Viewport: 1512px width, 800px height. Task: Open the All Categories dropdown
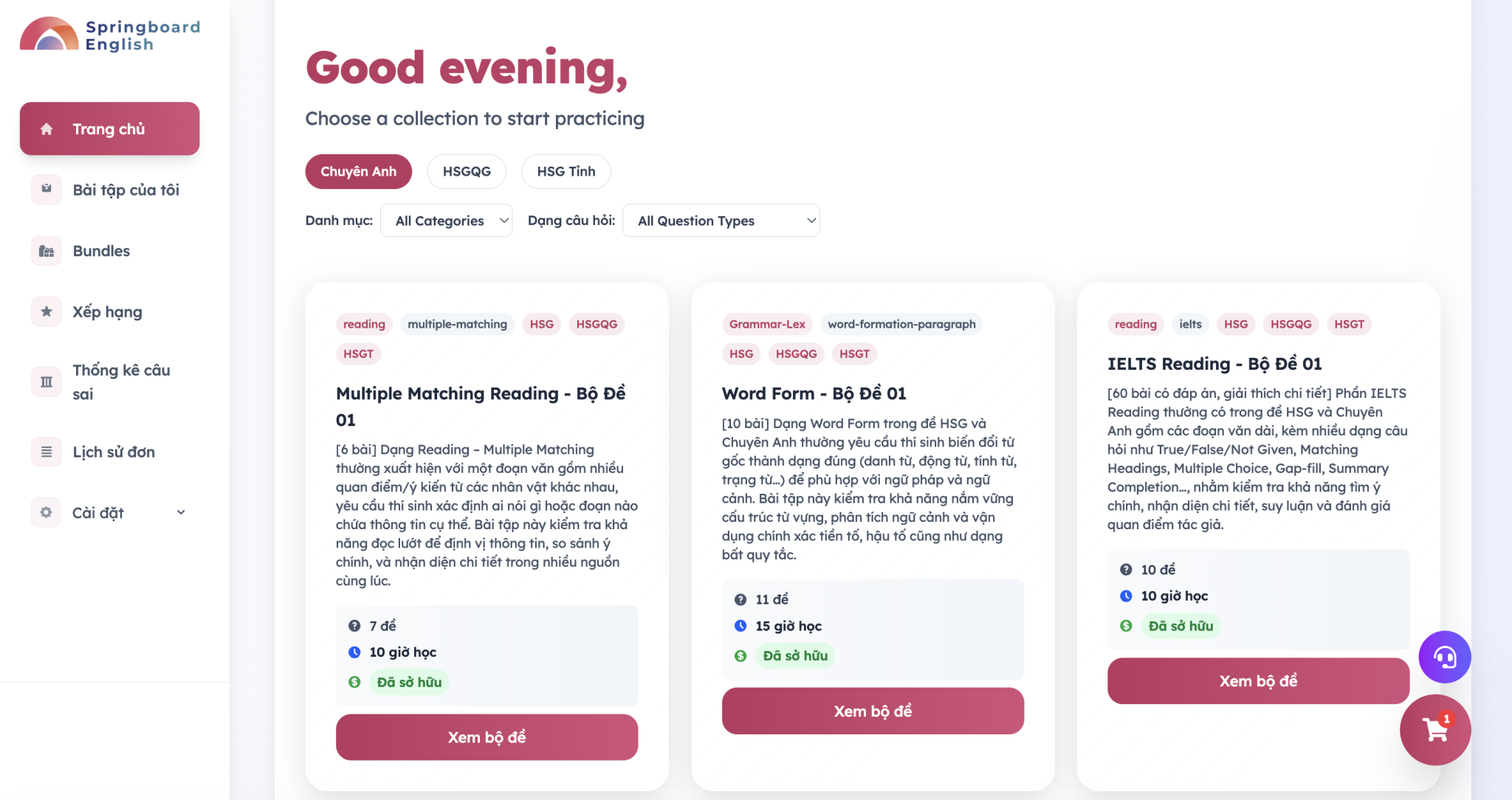447,221
